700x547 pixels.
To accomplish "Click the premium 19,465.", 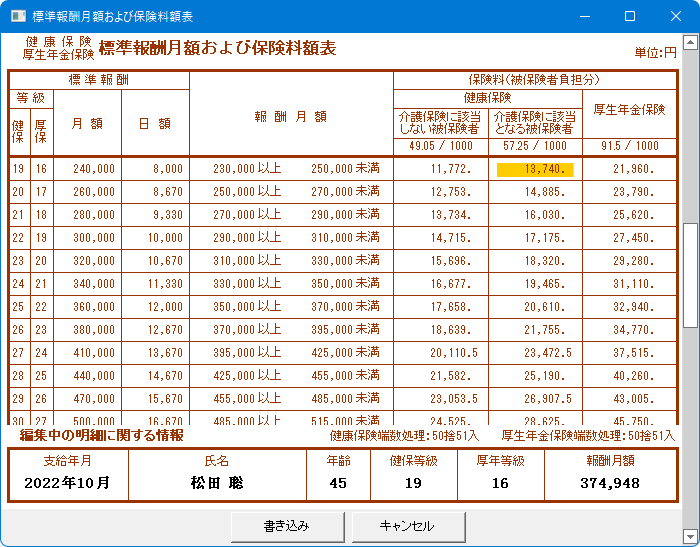I will pyautogui.click(x=545, y=284).
